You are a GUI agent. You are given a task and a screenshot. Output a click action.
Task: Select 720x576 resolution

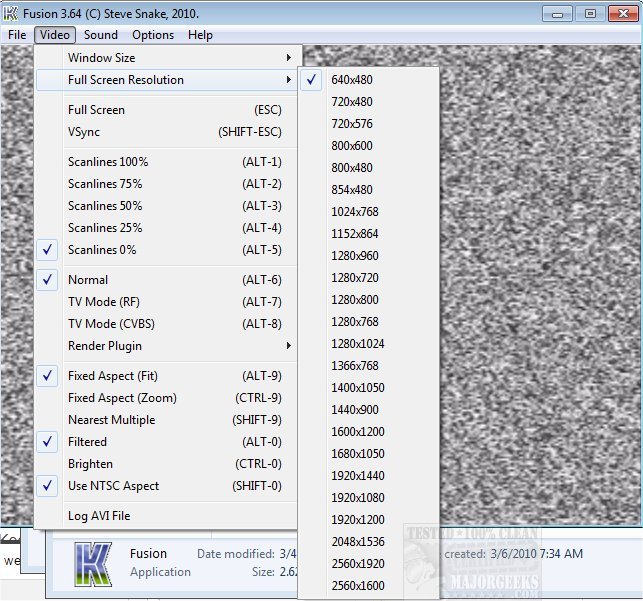coord(369,124)
